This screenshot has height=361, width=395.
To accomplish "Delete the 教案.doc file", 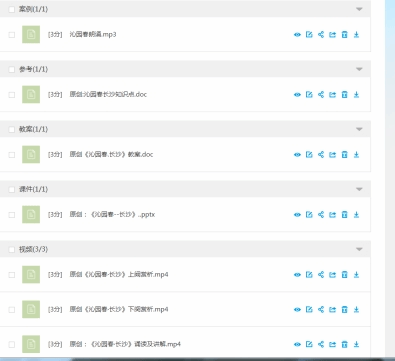I will click(344, 155).
